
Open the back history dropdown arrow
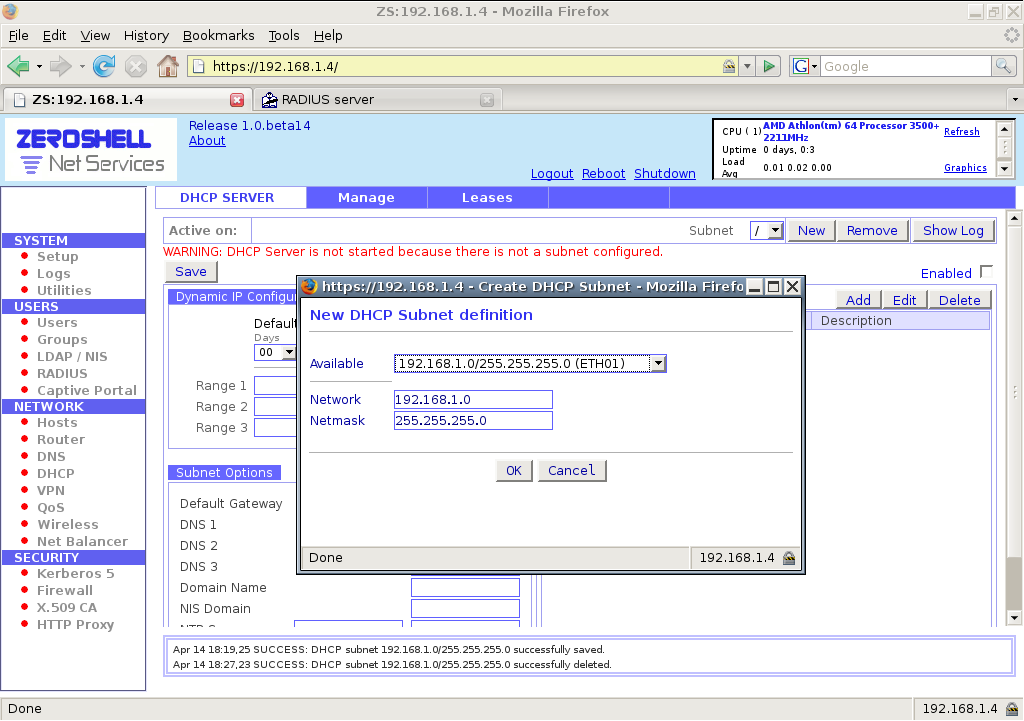[x=39, y=66]
